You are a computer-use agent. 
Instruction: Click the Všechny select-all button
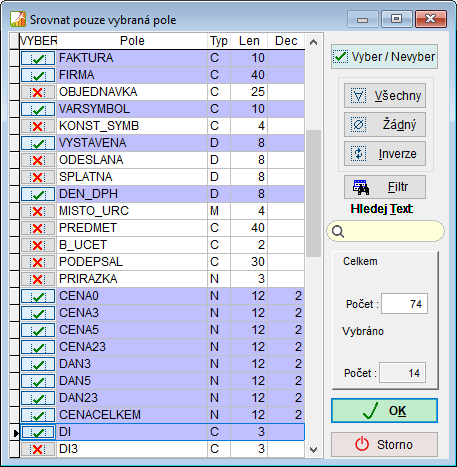coord(385,96)
